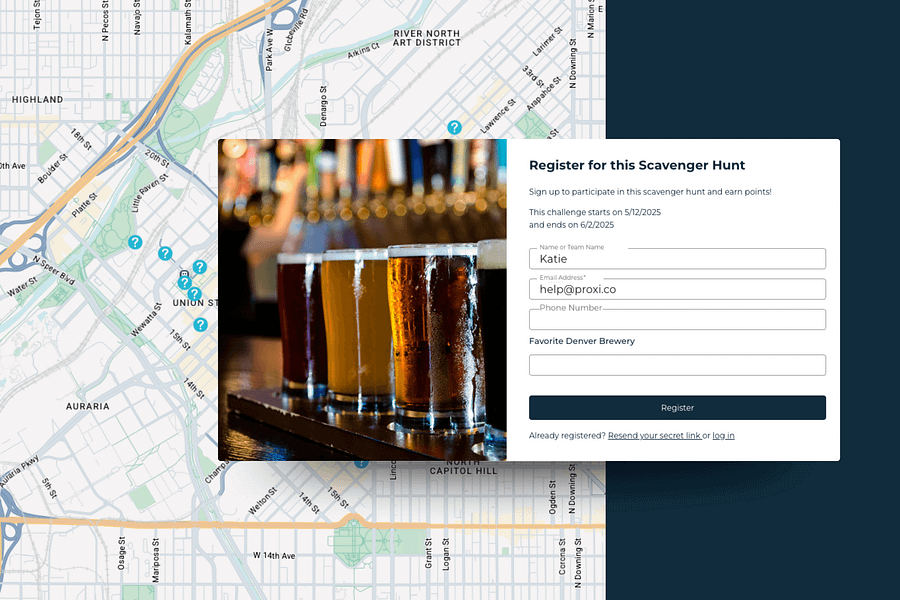Open the question-mark marker near Lawrence St
The width and height of the screenshot is (900, 600).
tap(454, 127)
